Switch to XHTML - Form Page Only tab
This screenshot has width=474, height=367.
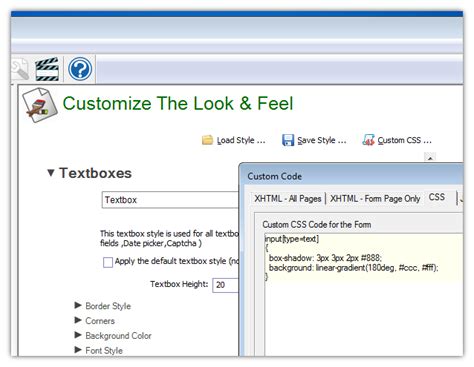tap(375, 199)
